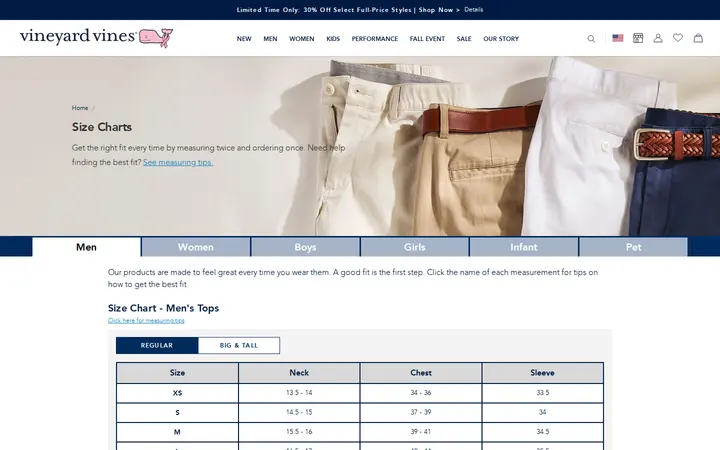Click the Sleeve column header
720x450 pixels.
(x=542, y=373)
